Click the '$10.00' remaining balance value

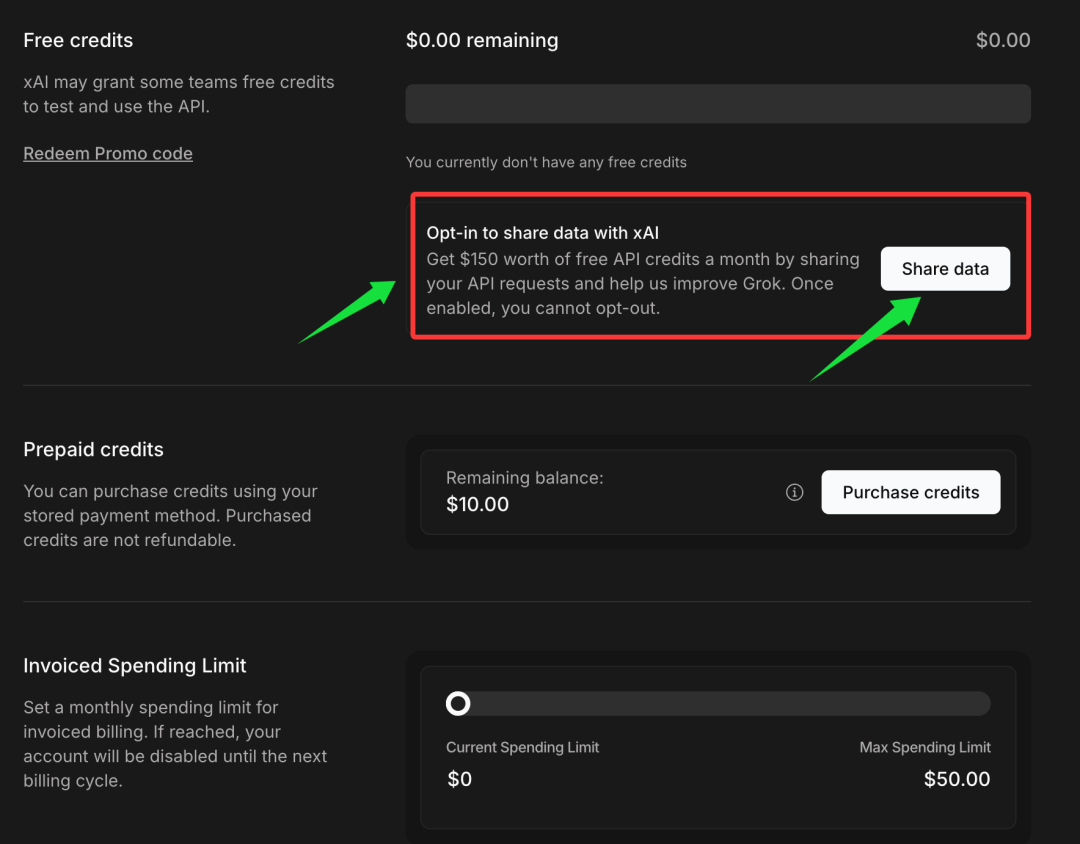click(477, 504)
